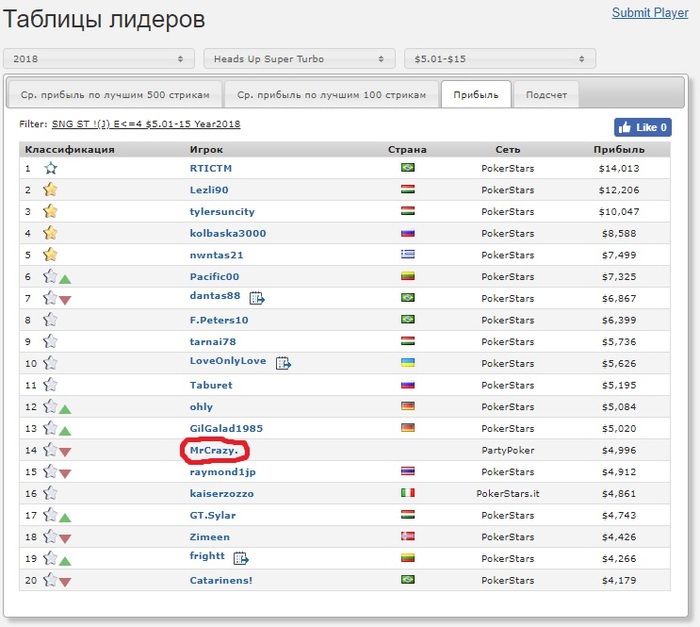Open player kolbaska3000 profile link
The width and height of the screenshot is (700, 627).
point(228,233)
